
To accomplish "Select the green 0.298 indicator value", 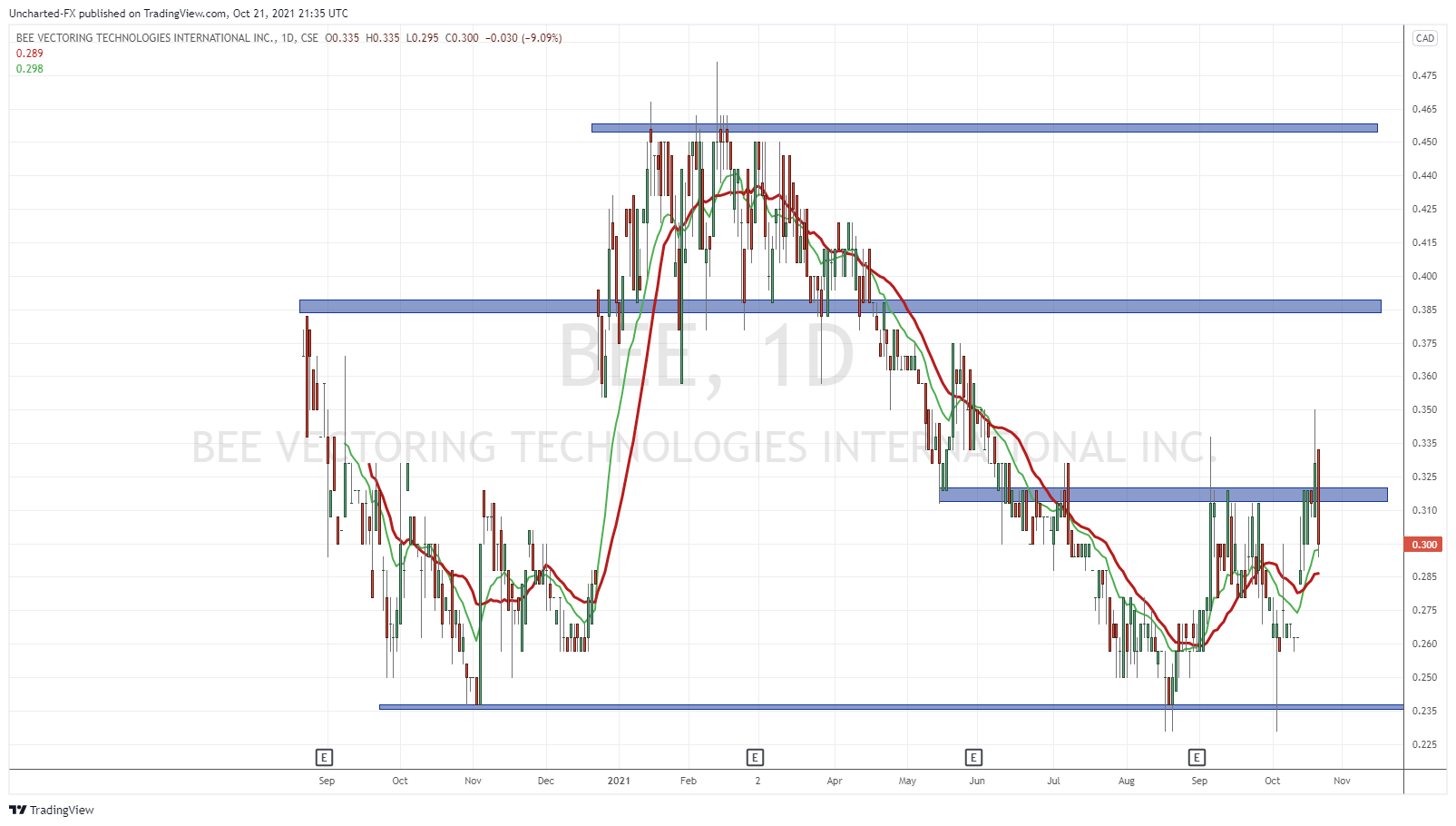I will coord(30,69).
